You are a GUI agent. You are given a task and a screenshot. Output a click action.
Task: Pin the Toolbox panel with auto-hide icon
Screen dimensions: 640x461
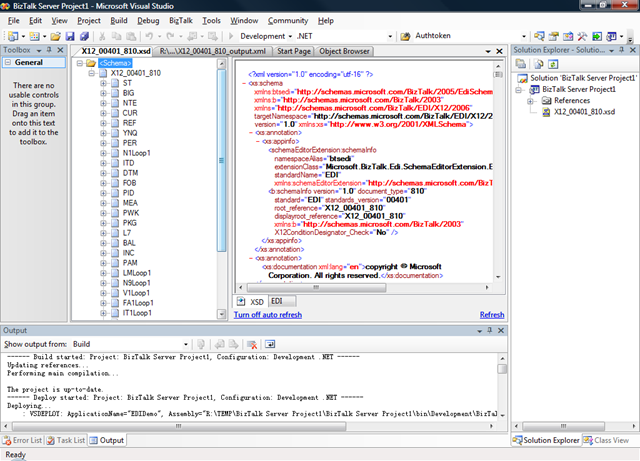click(x=49, y=50)
